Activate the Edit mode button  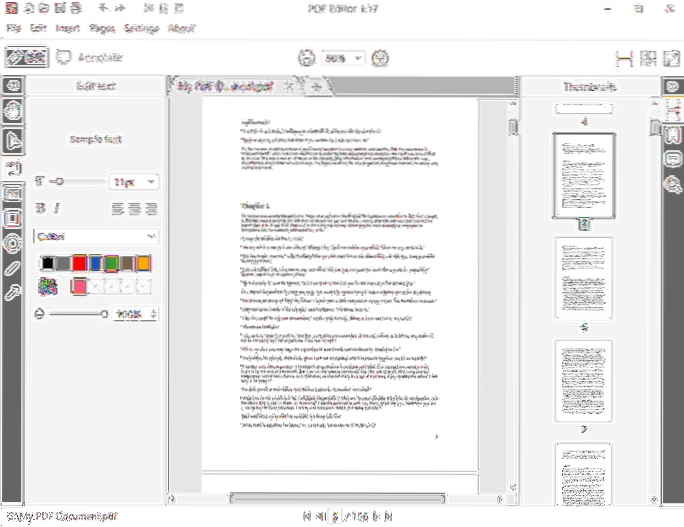[27, 57]
